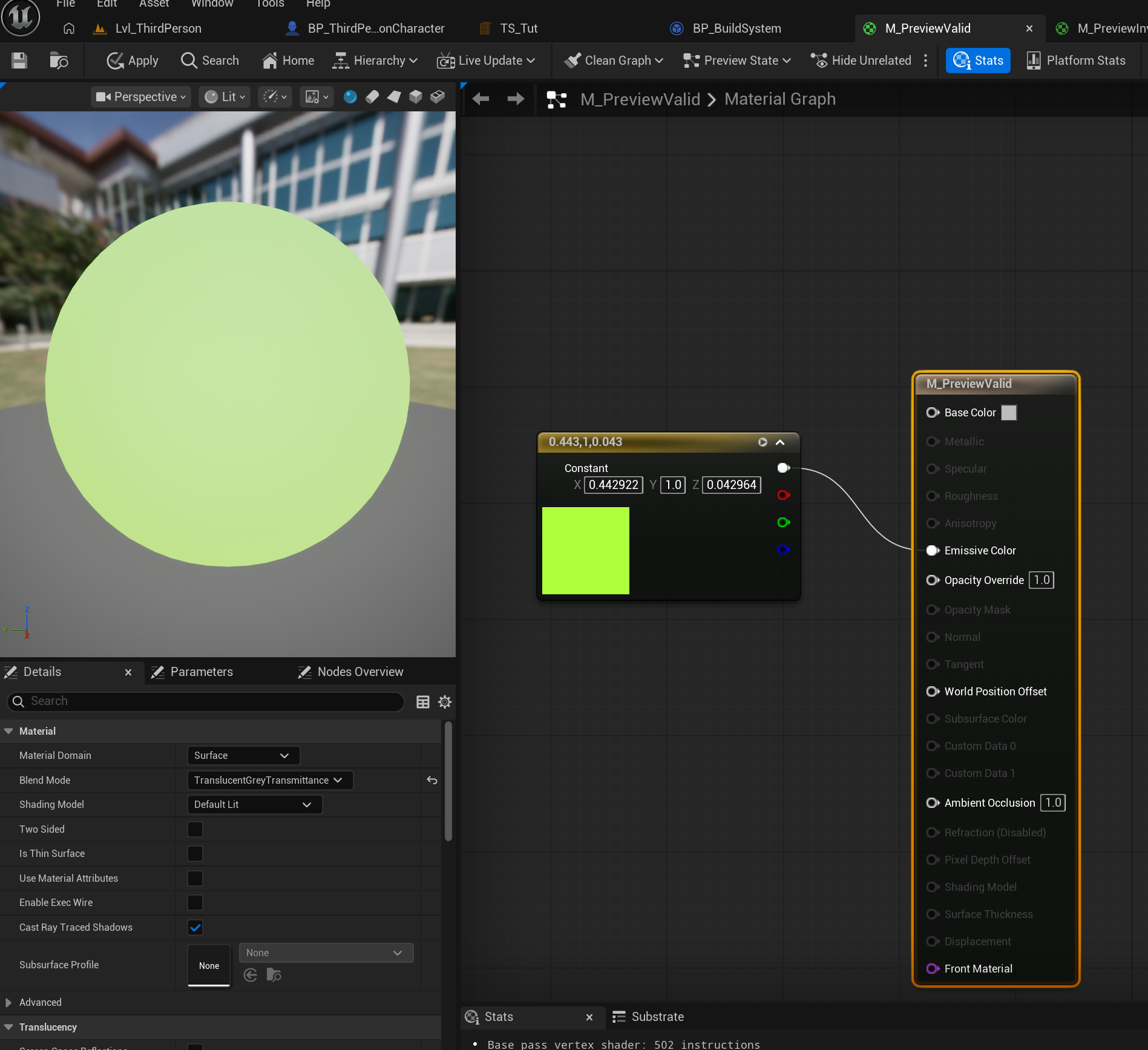Select the cube preview mesh icon
The image size is (1148, 1050).
pos(415,97)
